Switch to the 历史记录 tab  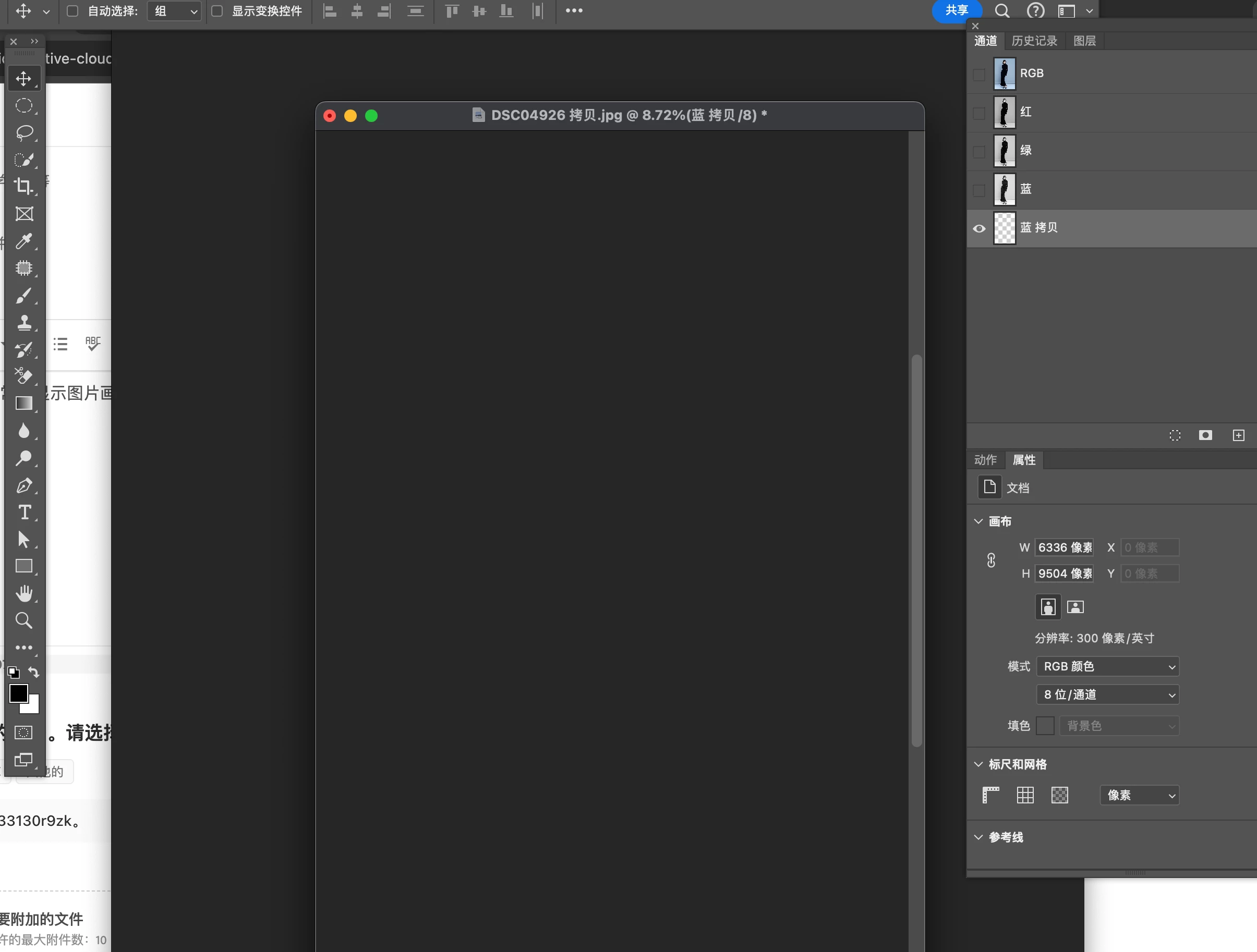(1034, 41)
